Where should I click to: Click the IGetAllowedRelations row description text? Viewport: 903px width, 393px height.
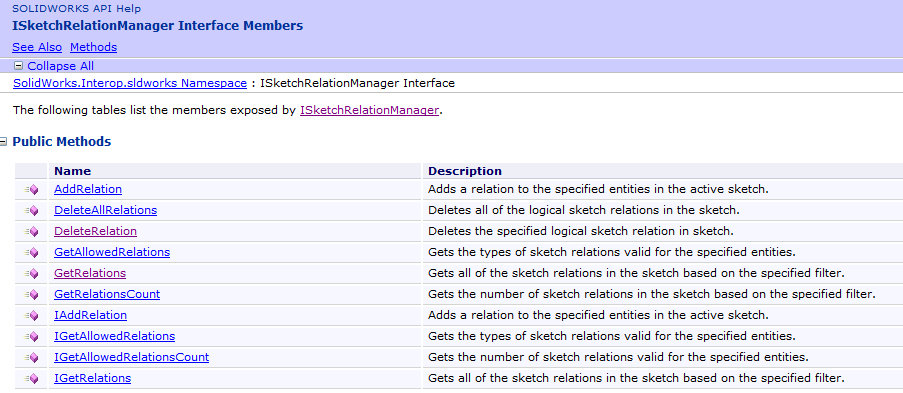pos(612,336)
